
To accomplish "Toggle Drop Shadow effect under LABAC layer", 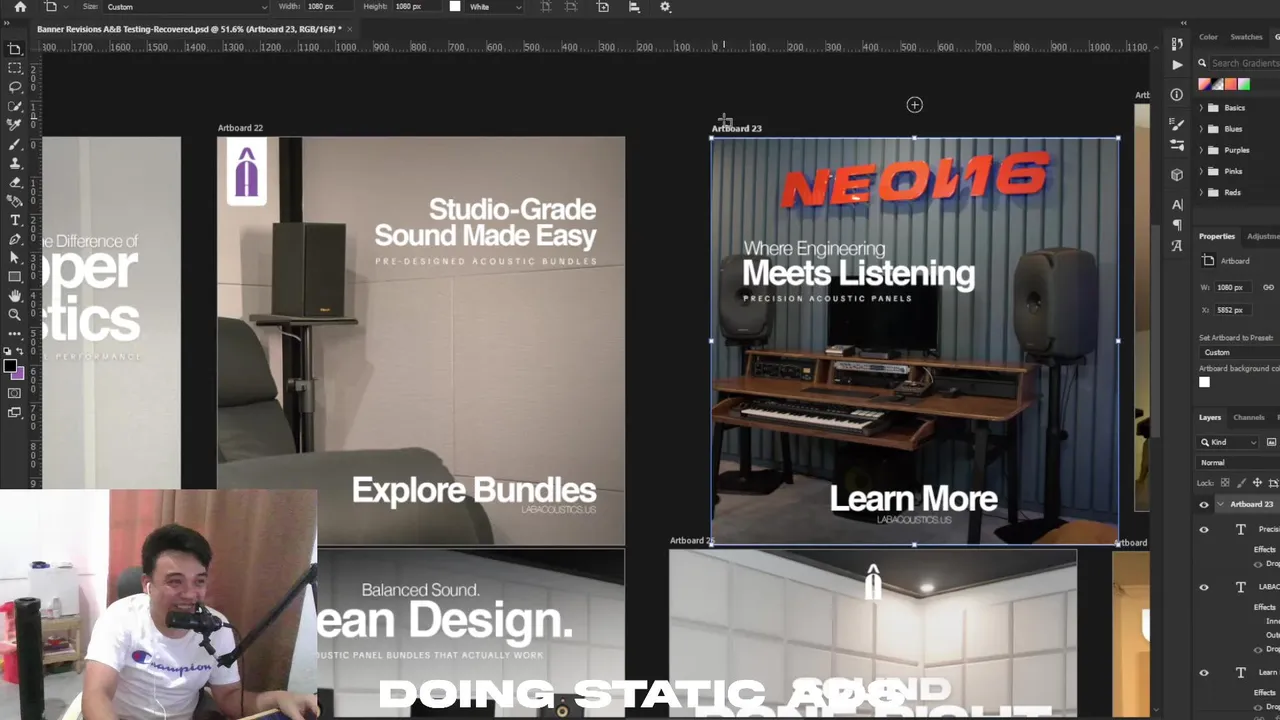I will [1258, 649].
